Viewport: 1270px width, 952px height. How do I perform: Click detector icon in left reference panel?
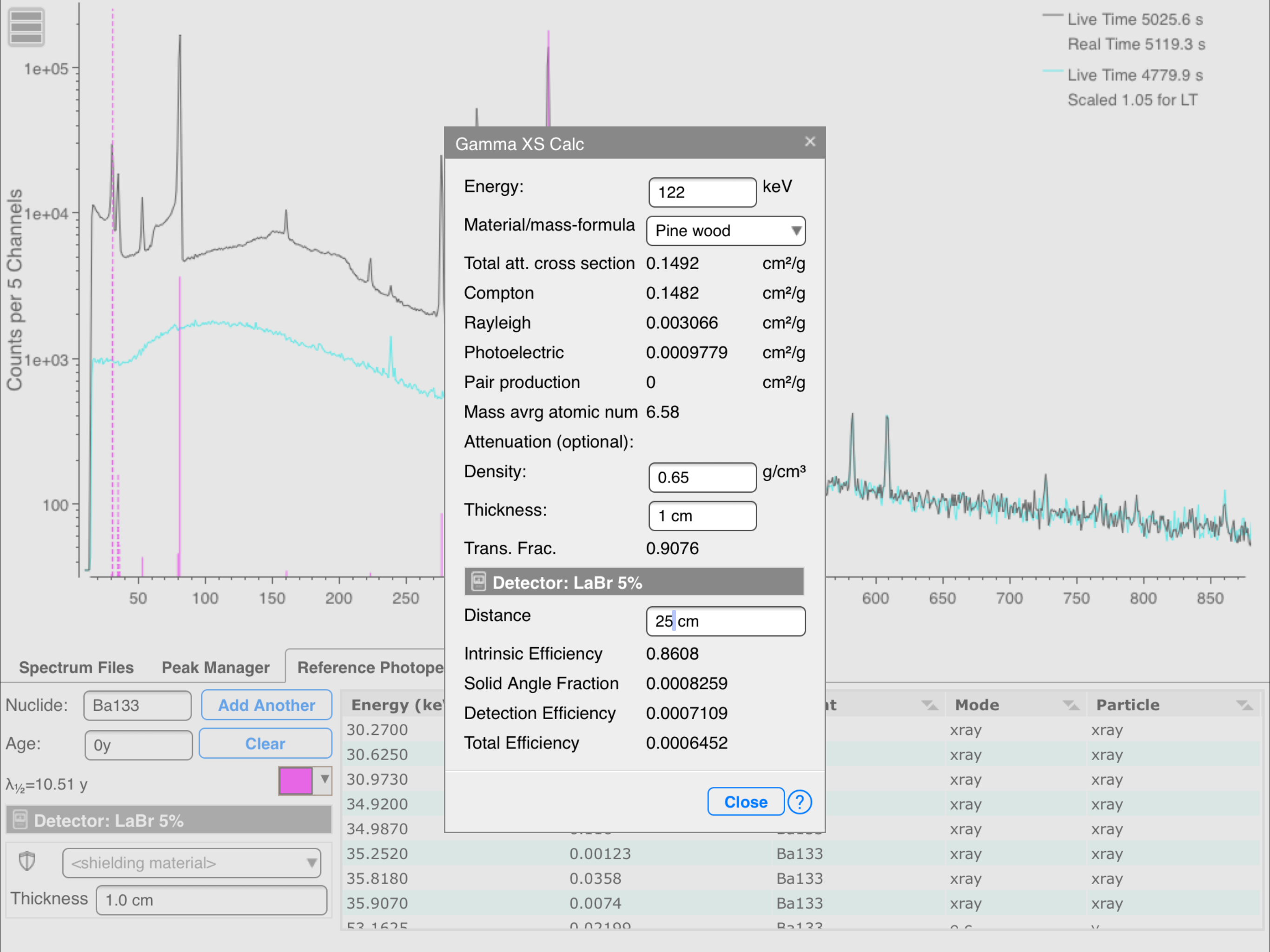20,820
